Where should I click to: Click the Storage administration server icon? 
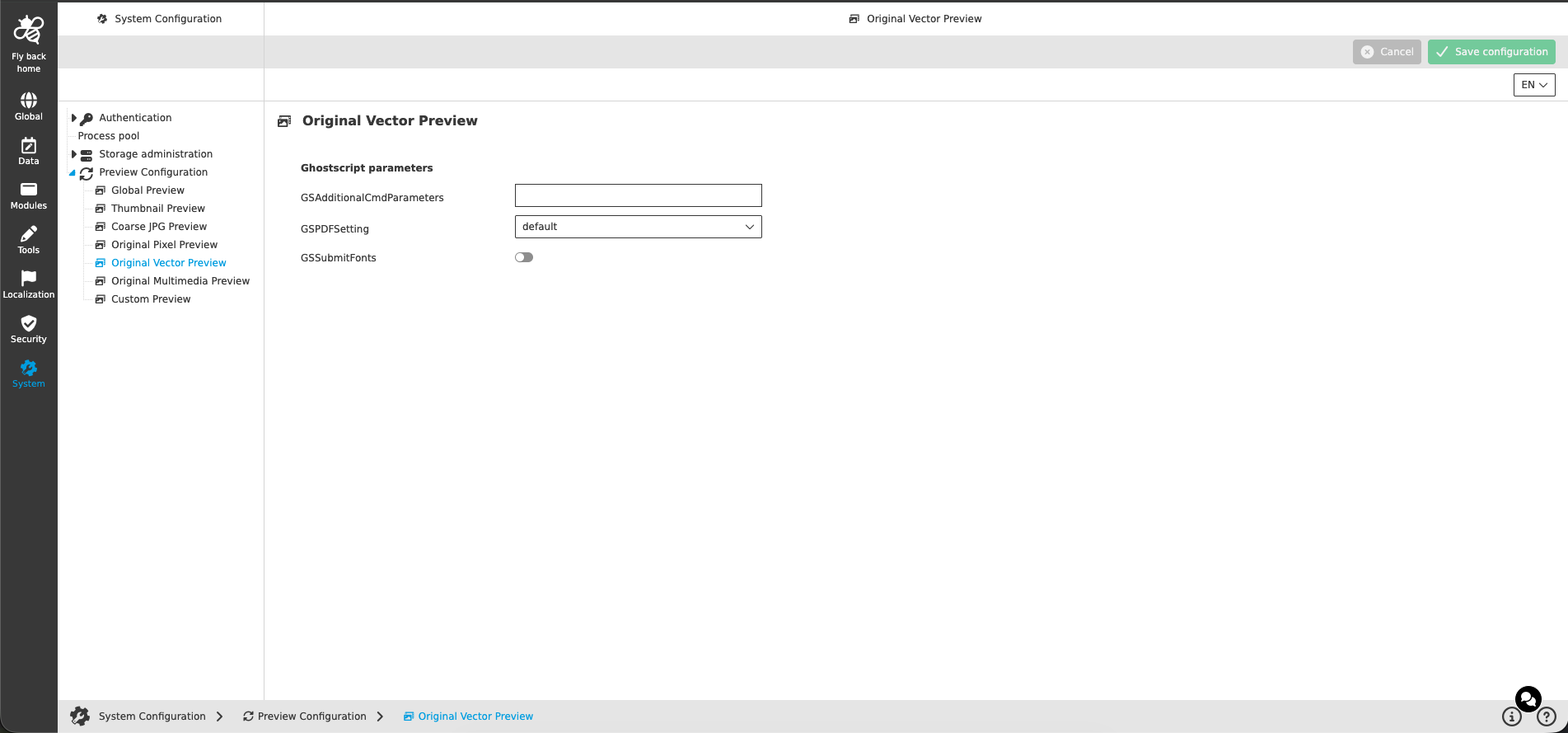(87, 154)
